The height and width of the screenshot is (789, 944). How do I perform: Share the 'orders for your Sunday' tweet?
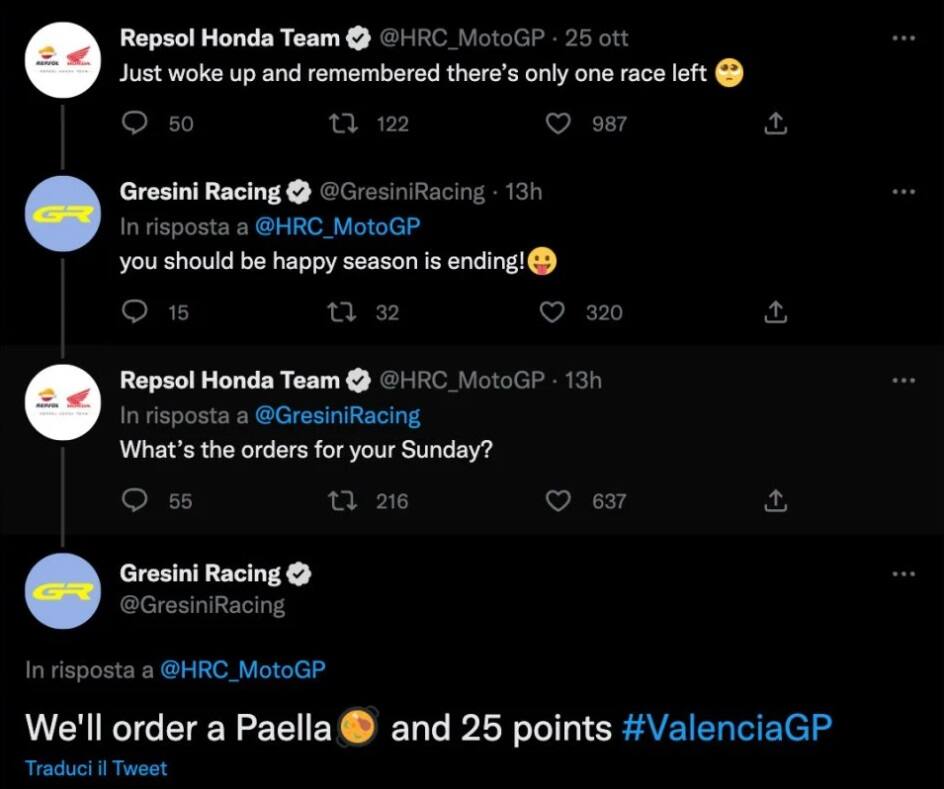(x=775, y=500)
